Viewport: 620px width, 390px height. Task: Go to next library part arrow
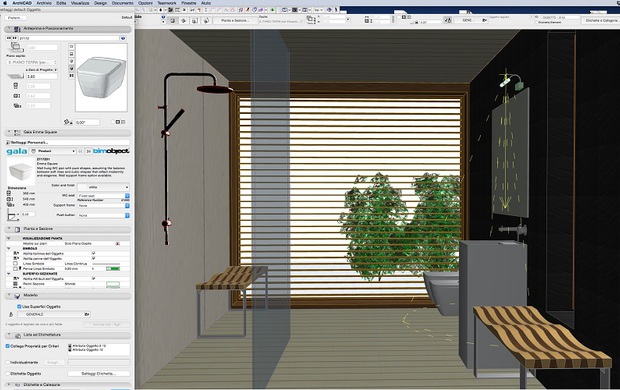[x=15, y=38]
